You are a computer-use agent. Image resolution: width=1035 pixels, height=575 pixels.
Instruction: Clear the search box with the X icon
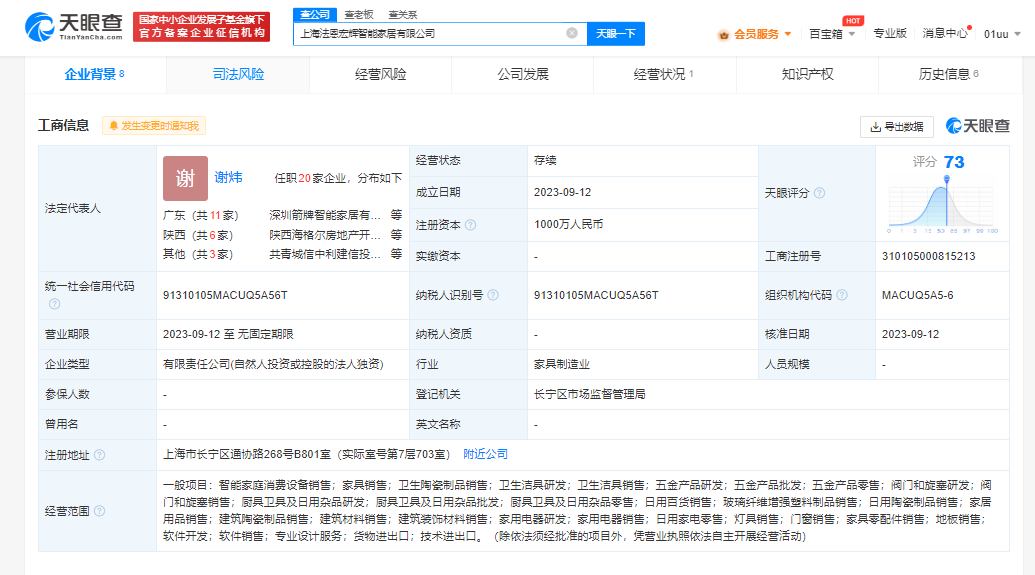pyautogui.click(x=572, y=33)
